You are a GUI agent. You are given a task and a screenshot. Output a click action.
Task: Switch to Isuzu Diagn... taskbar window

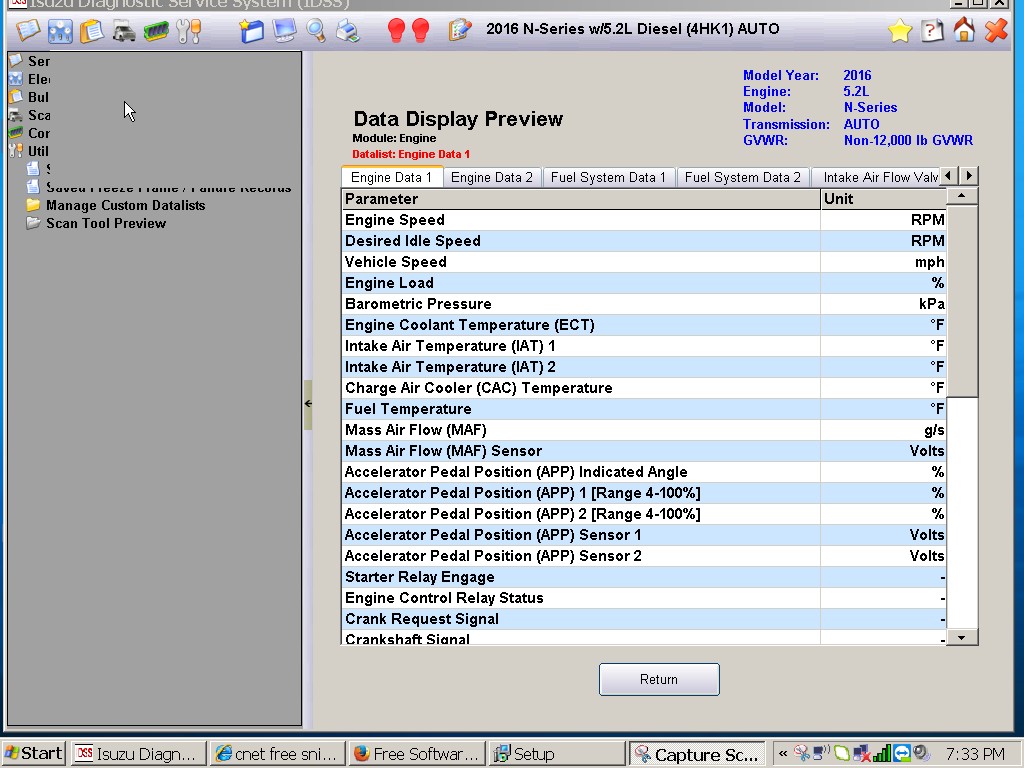click(x=138, y=754)
